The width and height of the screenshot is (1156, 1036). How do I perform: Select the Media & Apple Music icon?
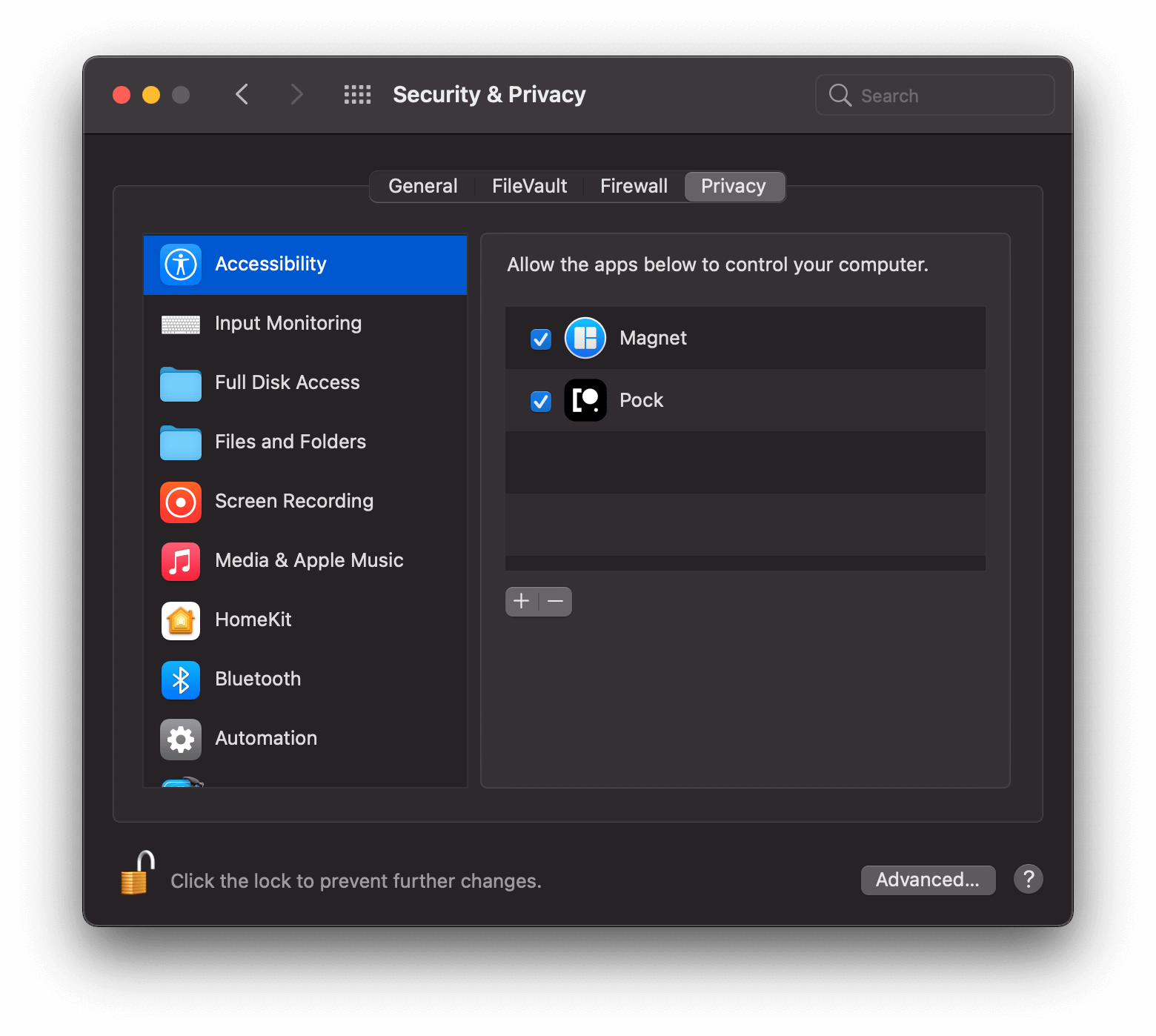180,561
